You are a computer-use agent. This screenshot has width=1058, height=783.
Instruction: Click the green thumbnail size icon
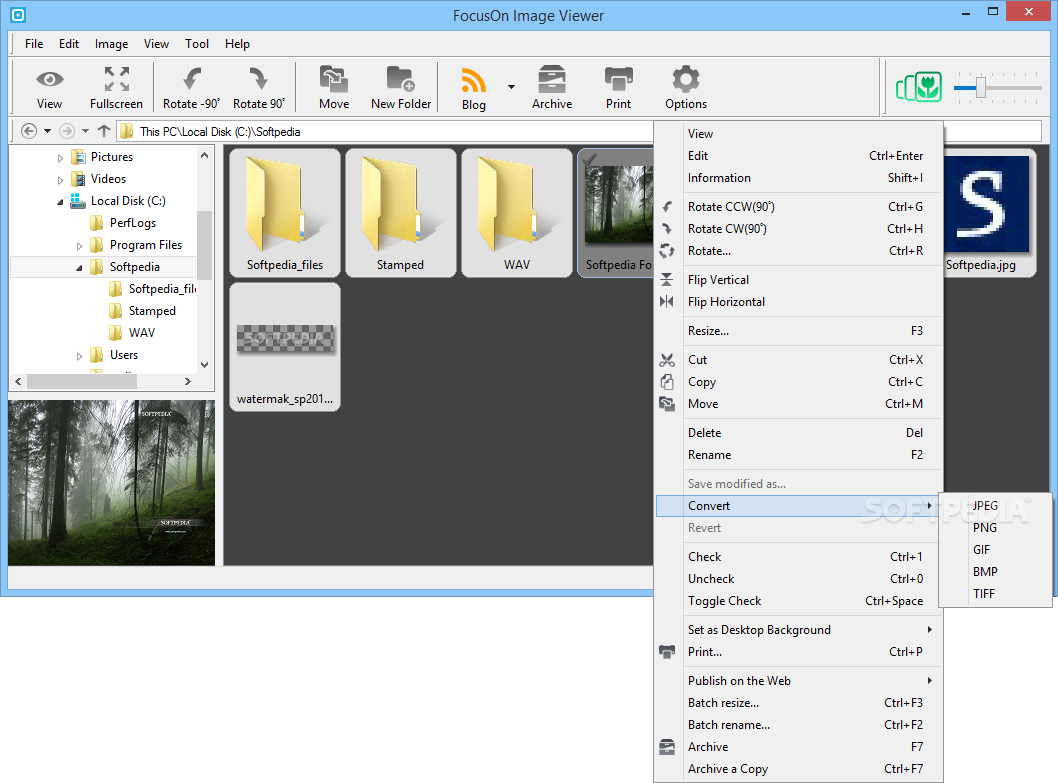[x=918, y=88]
